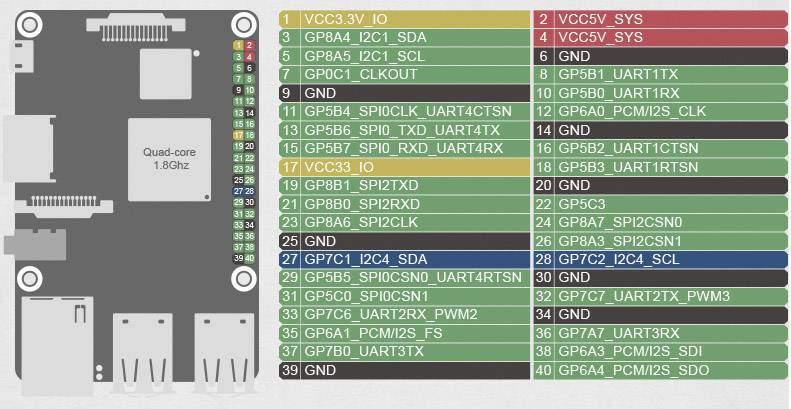Select pin 3 GP8A4_I2C1_SDA
The height and width of the screenshot is (409, 791).
click(403, 37)
